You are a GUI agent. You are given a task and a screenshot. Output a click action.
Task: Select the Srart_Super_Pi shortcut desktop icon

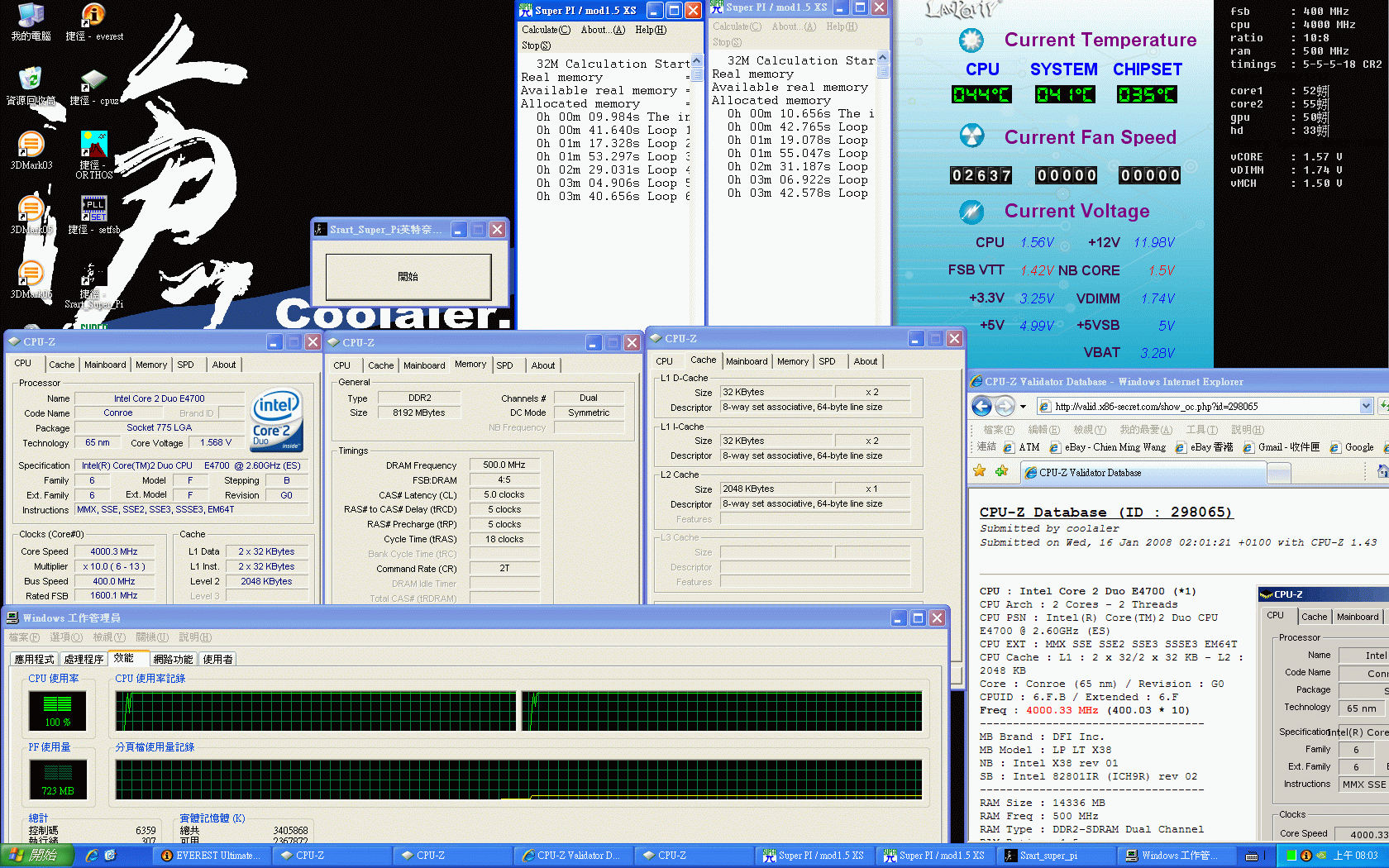click(93, 286)
